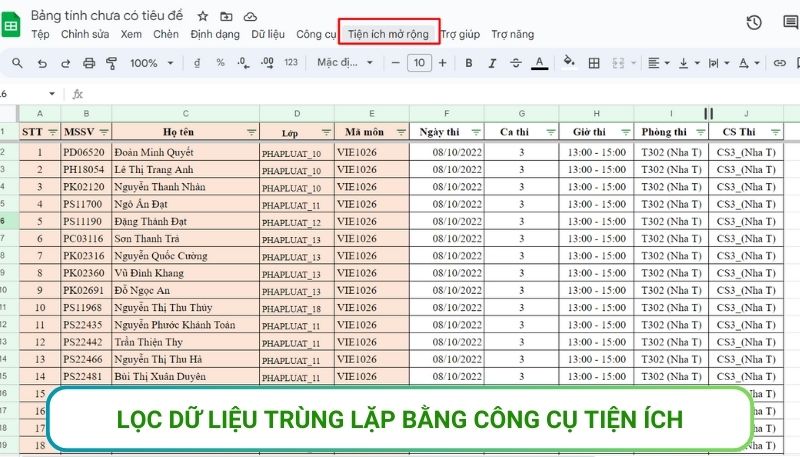Open filter on STT column

(x=53, y=132)
